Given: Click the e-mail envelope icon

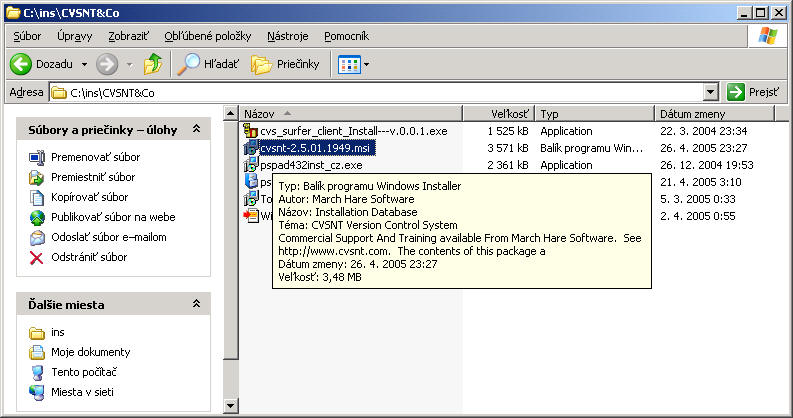Looking at the screenshot, I should [x=37, y=238].
